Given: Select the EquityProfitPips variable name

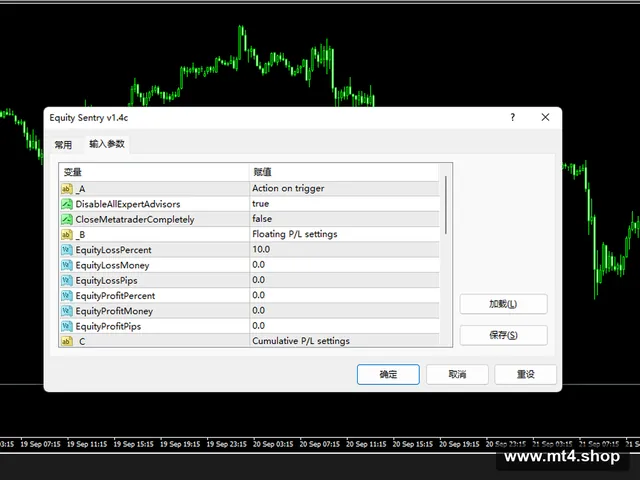Looking at the screenshot, I should click(108, 327).
